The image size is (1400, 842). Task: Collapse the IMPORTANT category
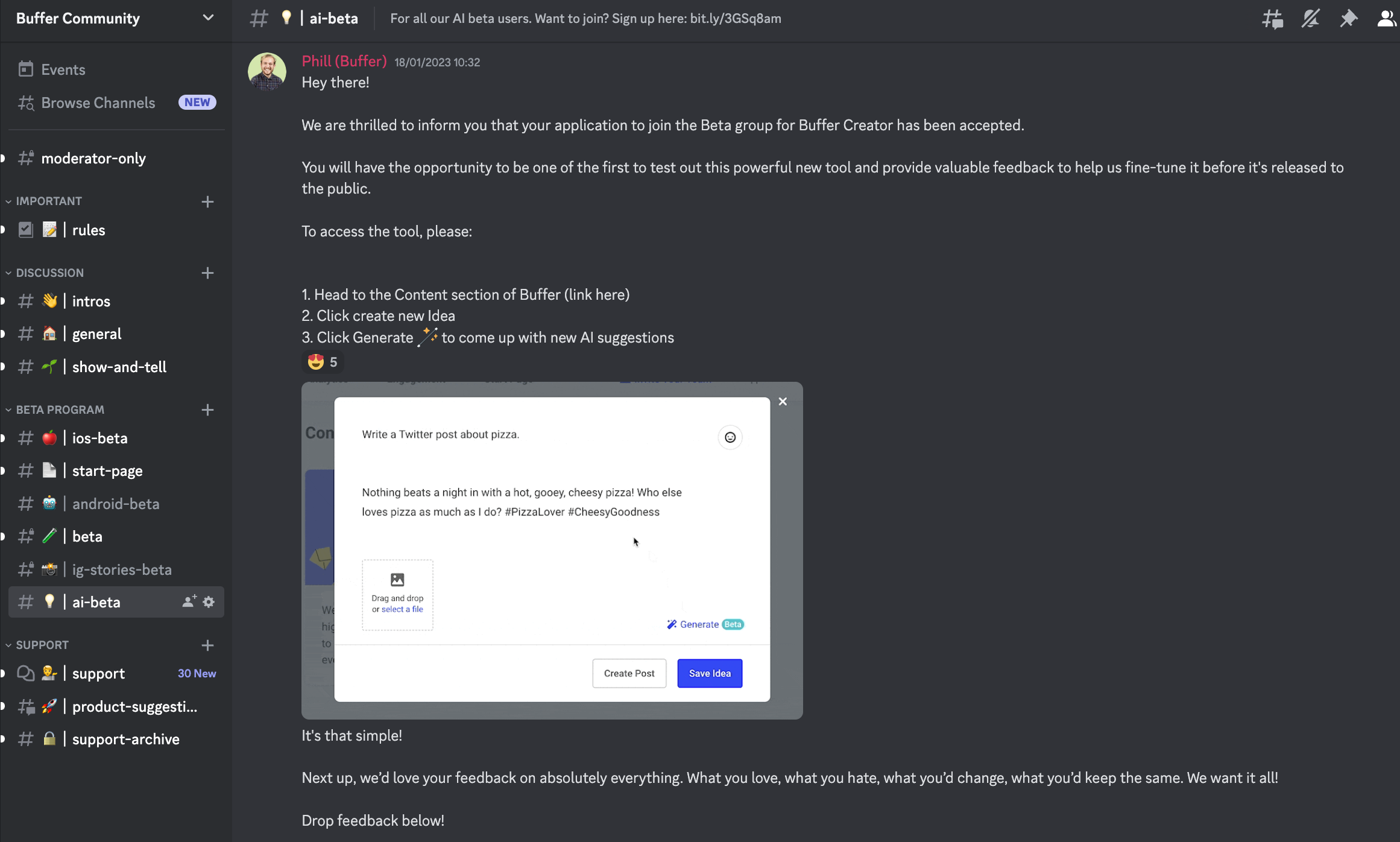(x=49, y=201)
